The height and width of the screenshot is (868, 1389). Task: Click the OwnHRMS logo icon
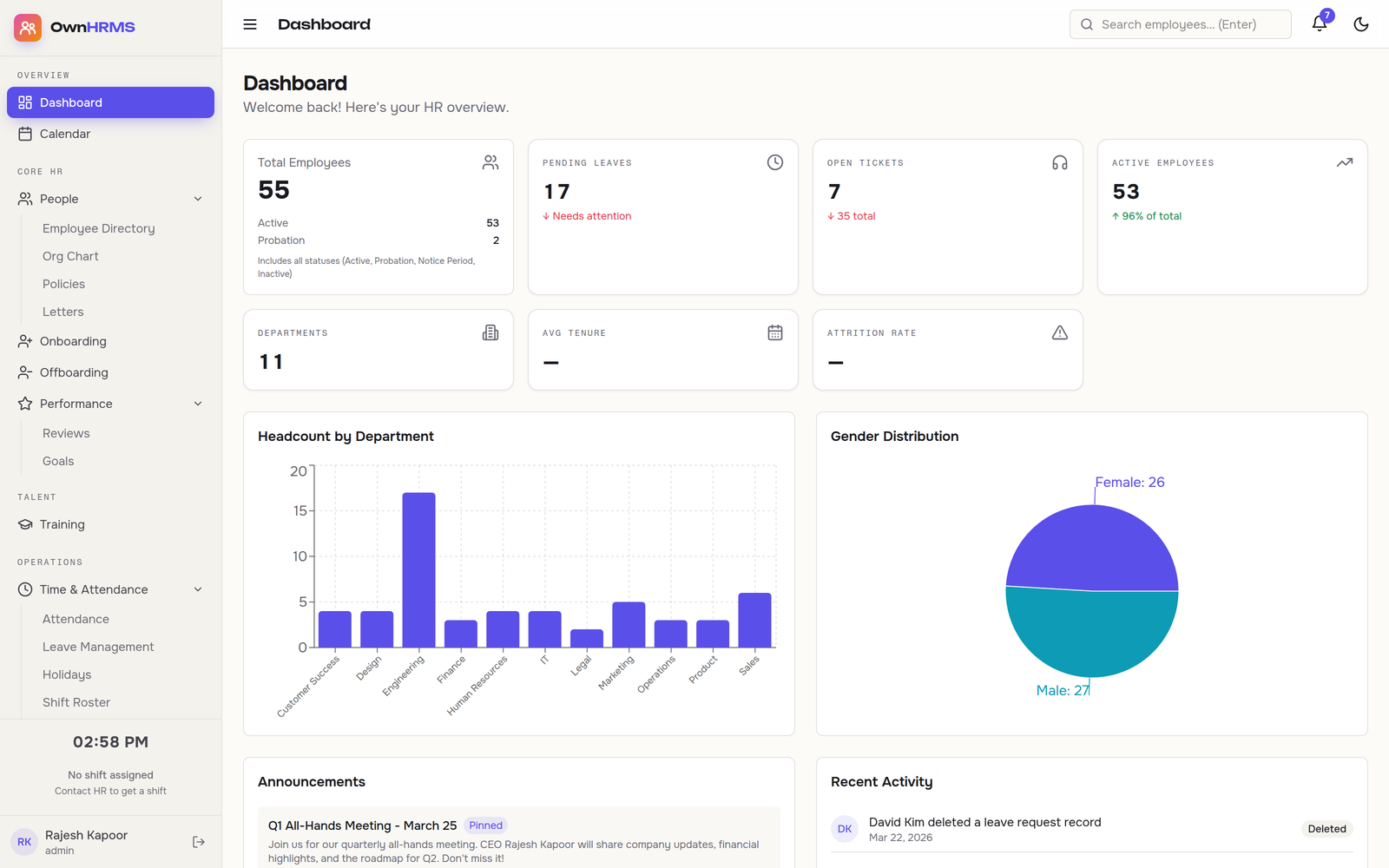[x=28, y=28]
